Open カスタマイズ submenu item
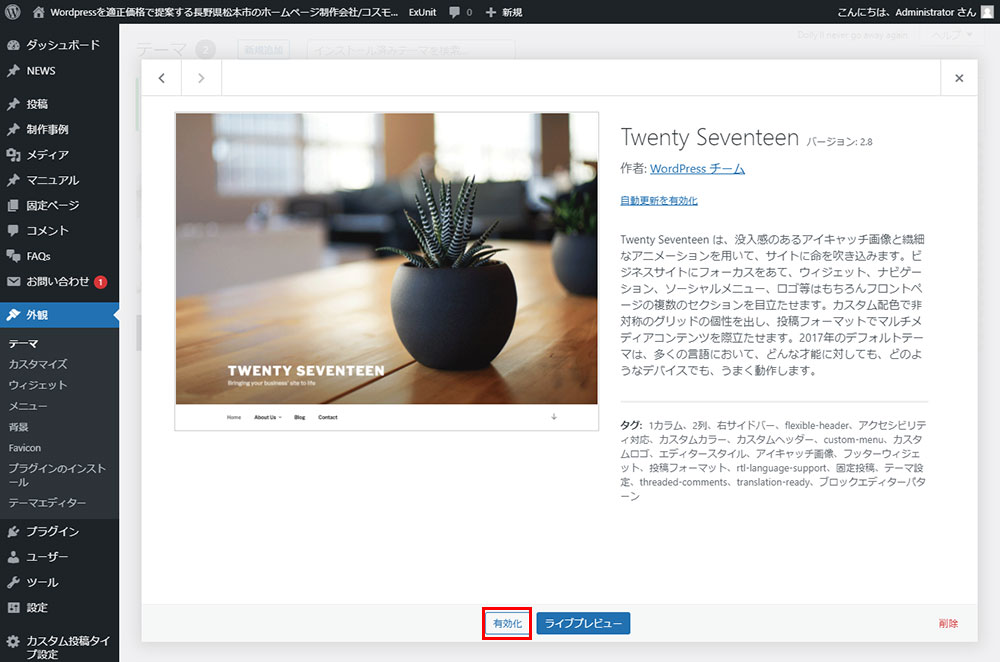Screen dimensions: 1000x662 [x=38, y=364]
